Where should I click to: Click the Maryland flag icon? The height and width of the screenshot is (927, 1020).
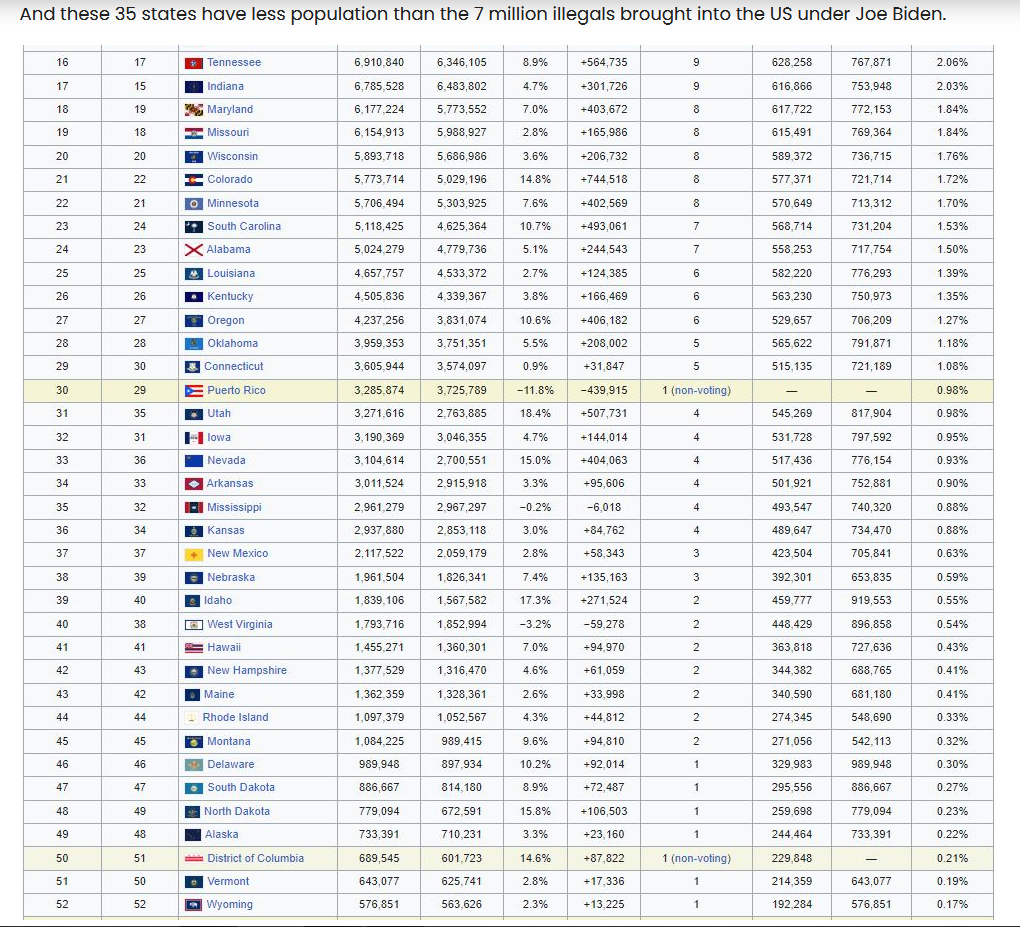(194, 110)
